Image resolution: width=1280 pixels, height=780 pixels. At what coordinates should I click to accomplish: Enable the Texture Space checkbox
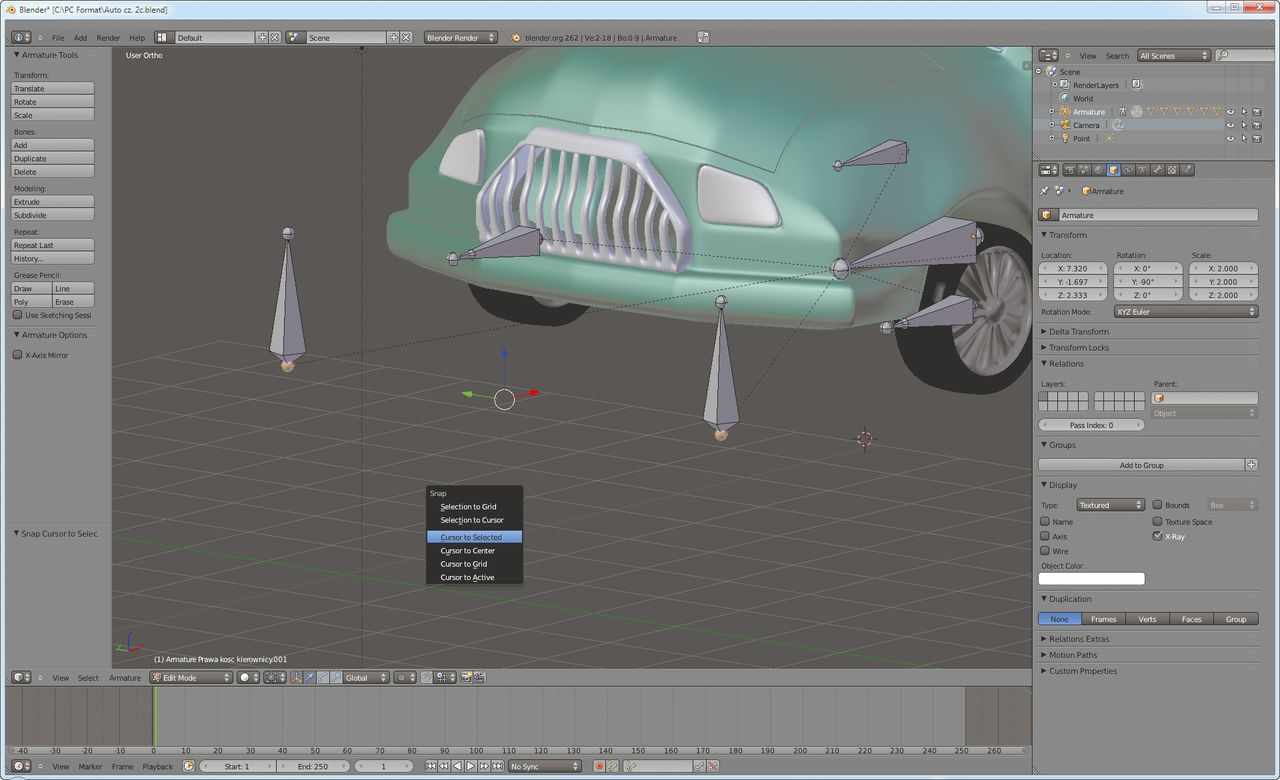point(1157,522)
